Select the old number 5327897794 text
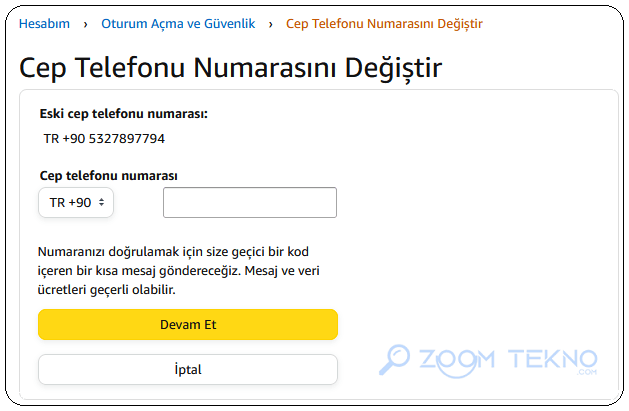This screenshot has height=411, width=629. click(x=127, y=139)
